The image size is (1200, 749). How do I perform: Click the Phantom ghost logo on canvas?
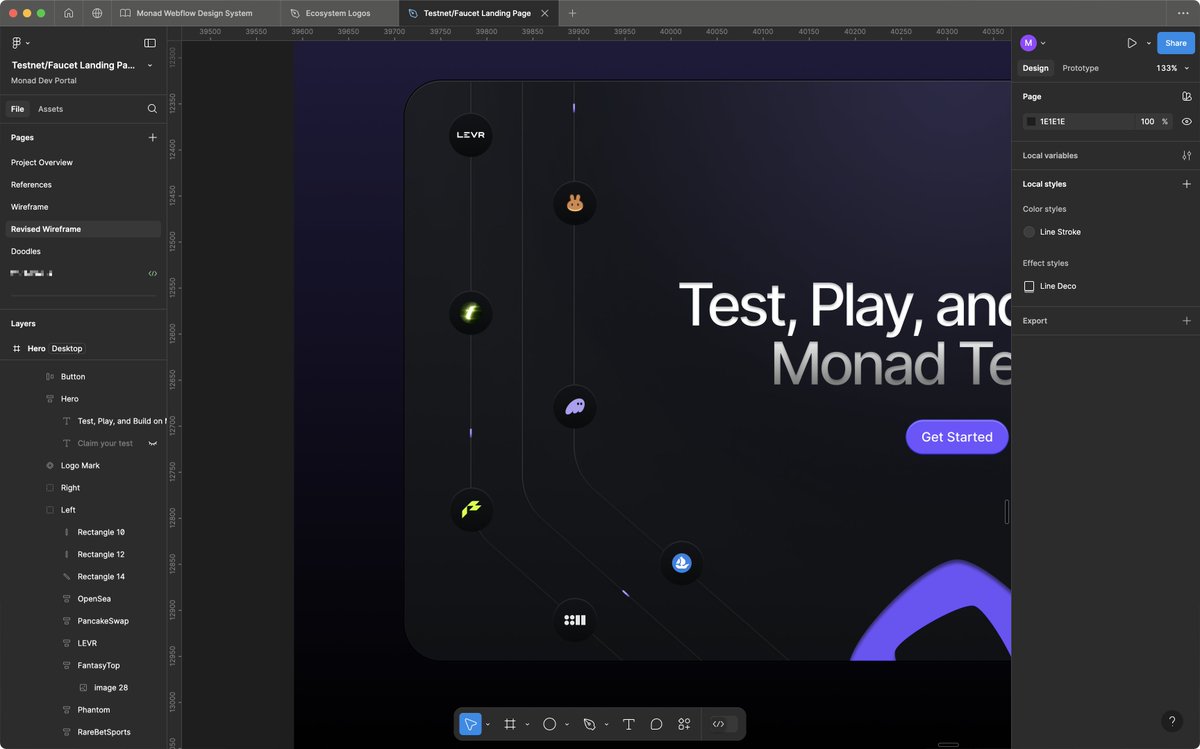point(575,407)
